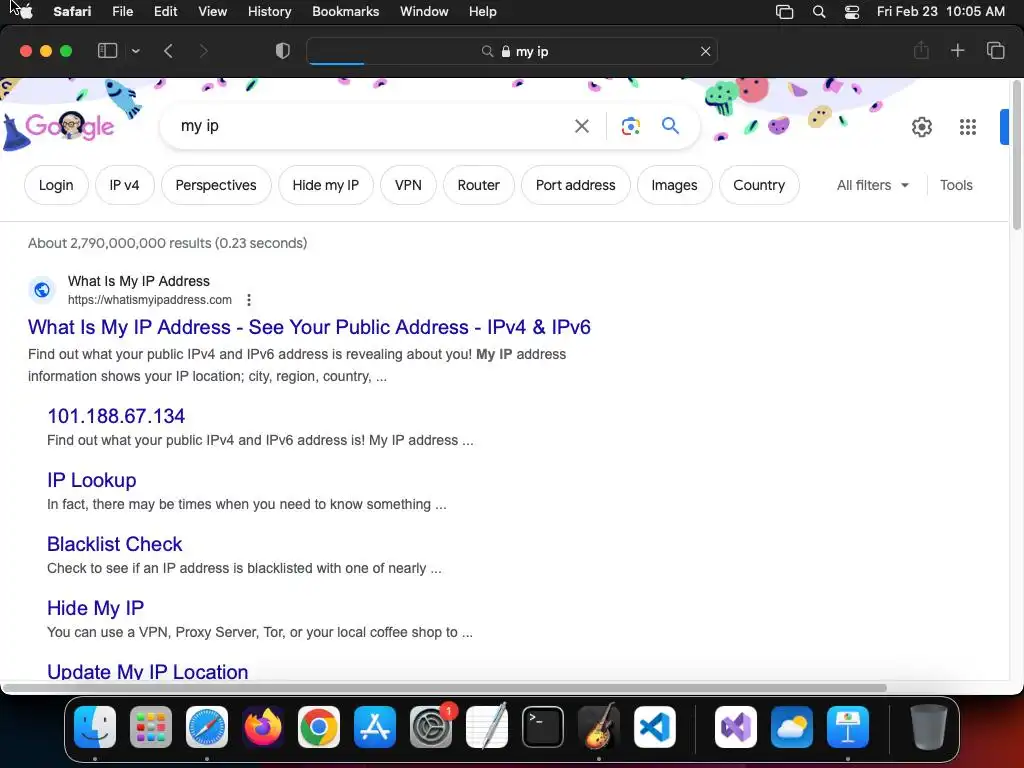This screenshot has height=768, width=1024.
Task: Click the Tools button
Action: [x=956, y=185]
